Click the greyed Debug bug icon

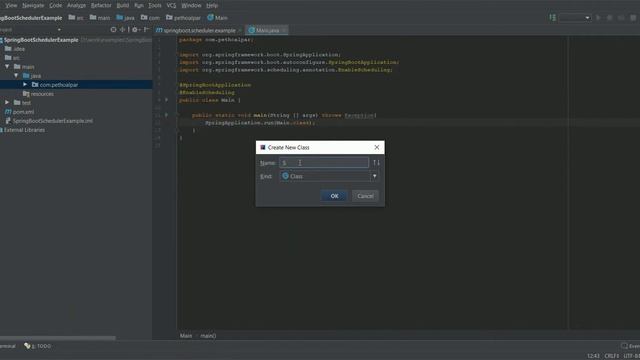(609, 18)
